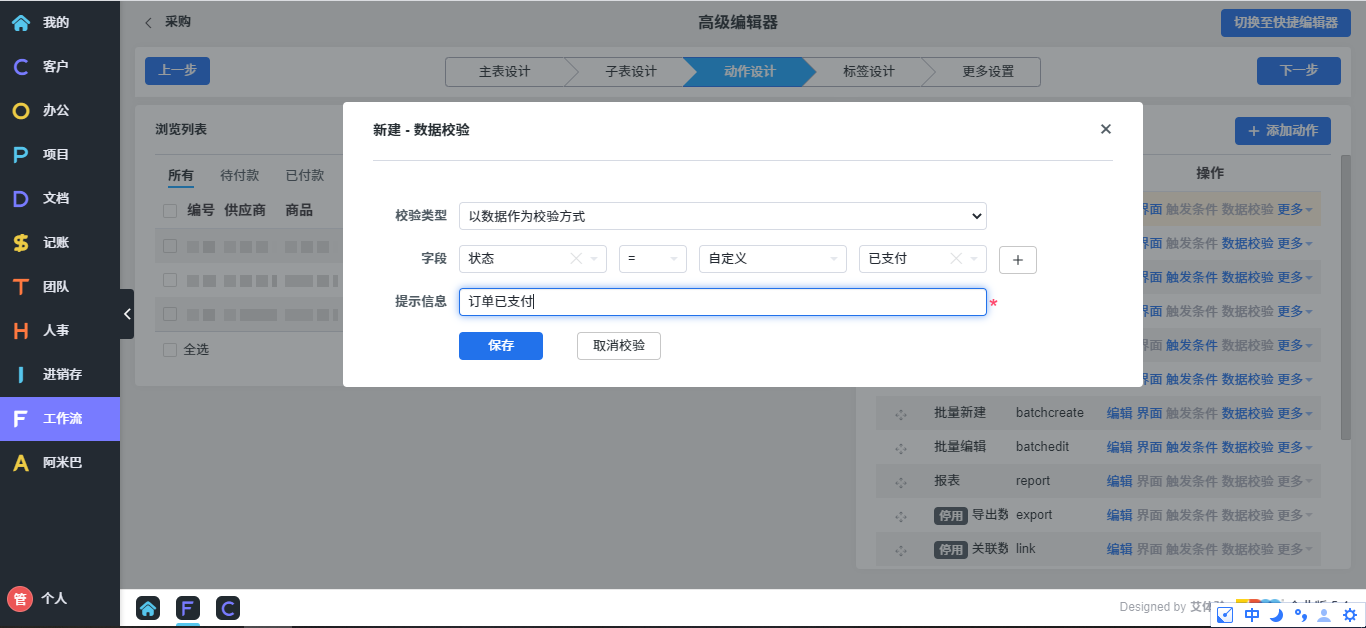Check the first row checkbox in list

(x=170, y=246)
